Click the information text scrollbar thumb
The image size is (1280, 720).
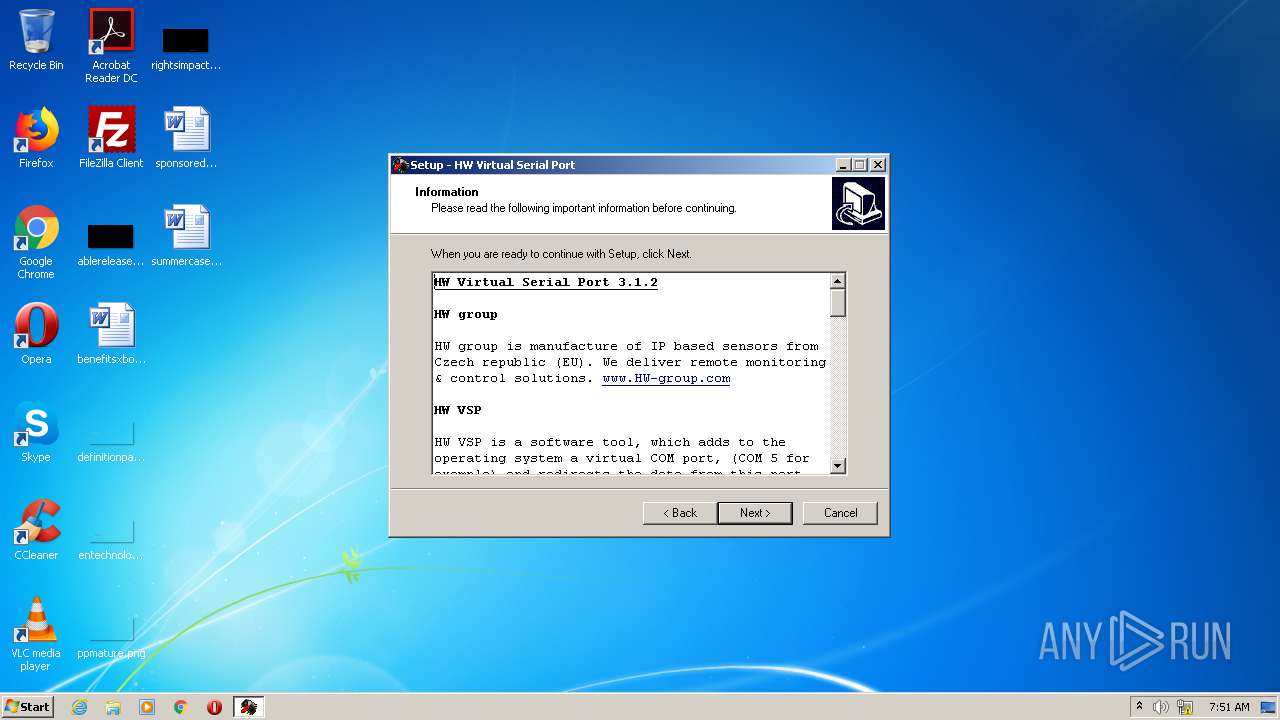[x=838, y=303]
